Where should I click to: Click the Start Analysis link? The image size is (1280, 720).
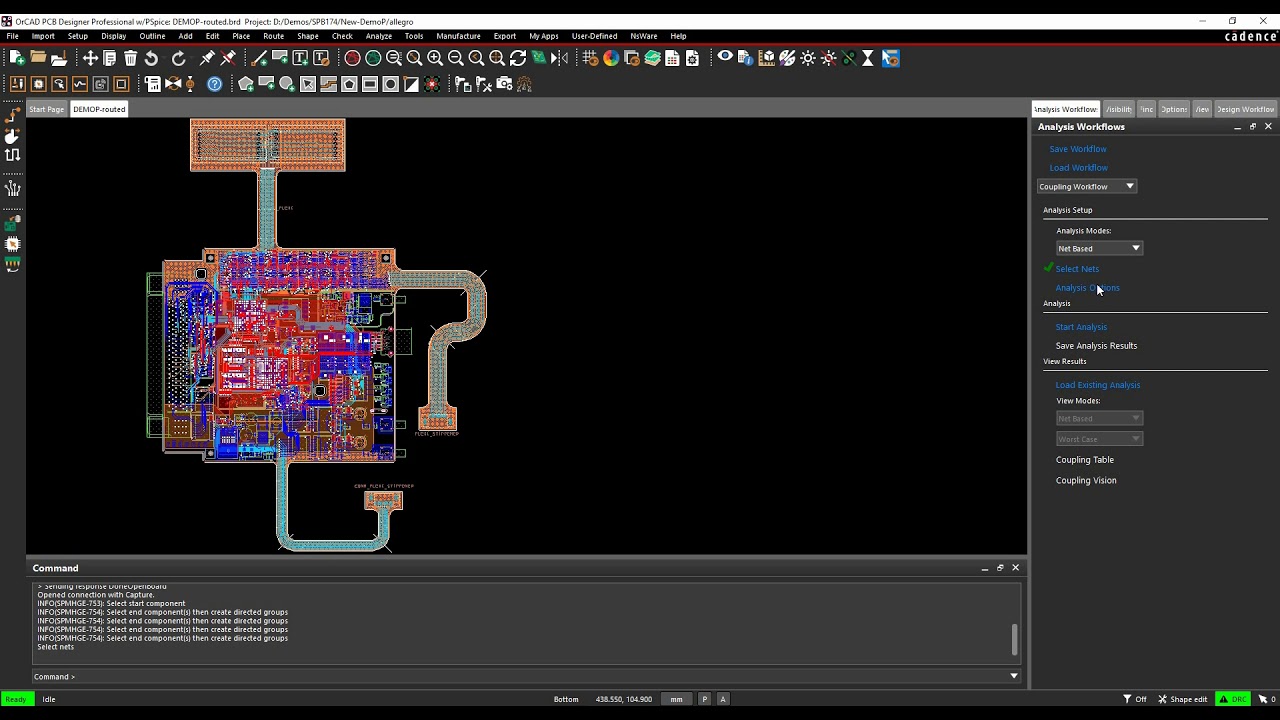click(x=1081, y=327)
